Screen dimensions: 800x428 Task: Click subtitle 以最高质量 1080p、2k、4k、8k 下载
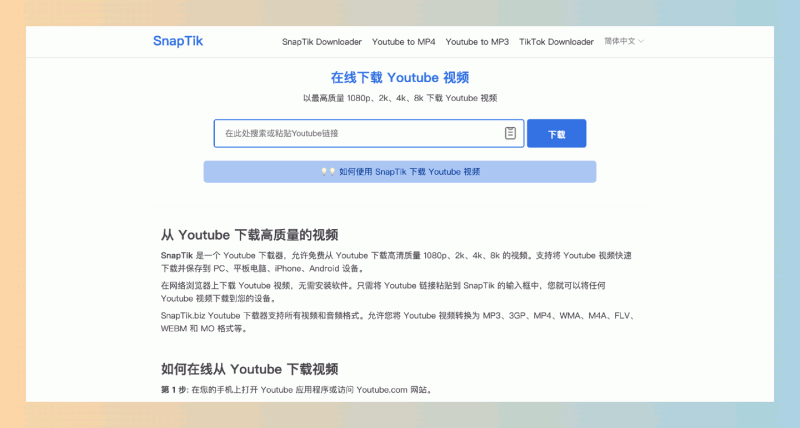399,98
